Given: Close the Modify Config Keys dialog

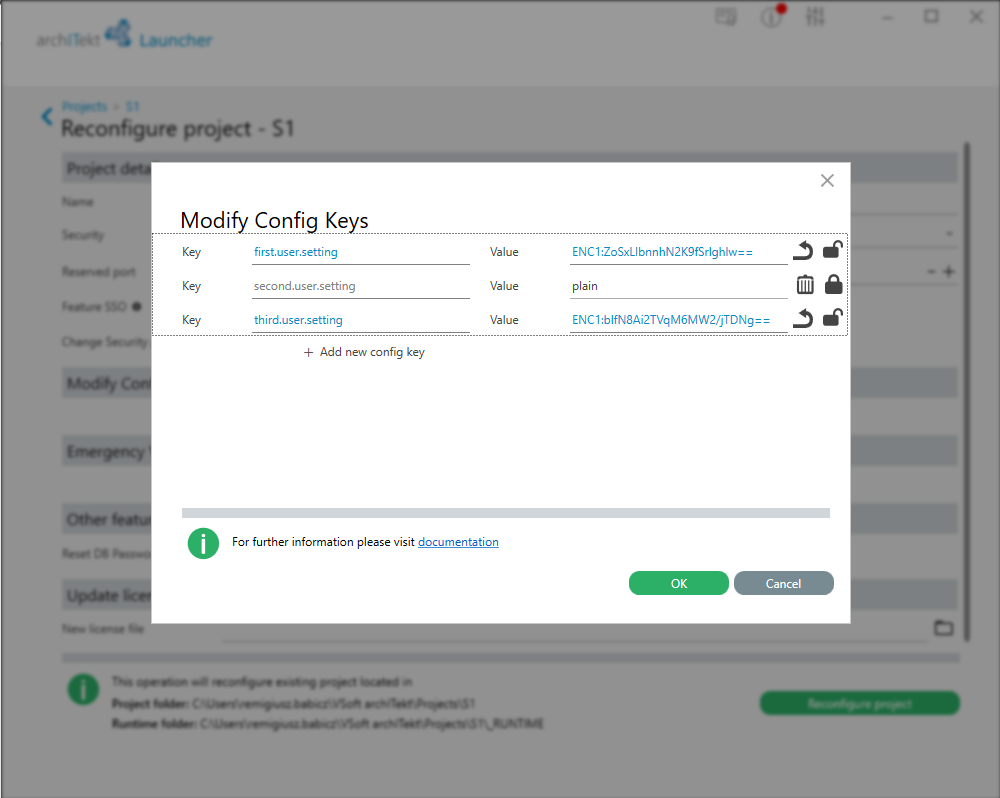Looking at the screenshot, I should coord(827,181).
